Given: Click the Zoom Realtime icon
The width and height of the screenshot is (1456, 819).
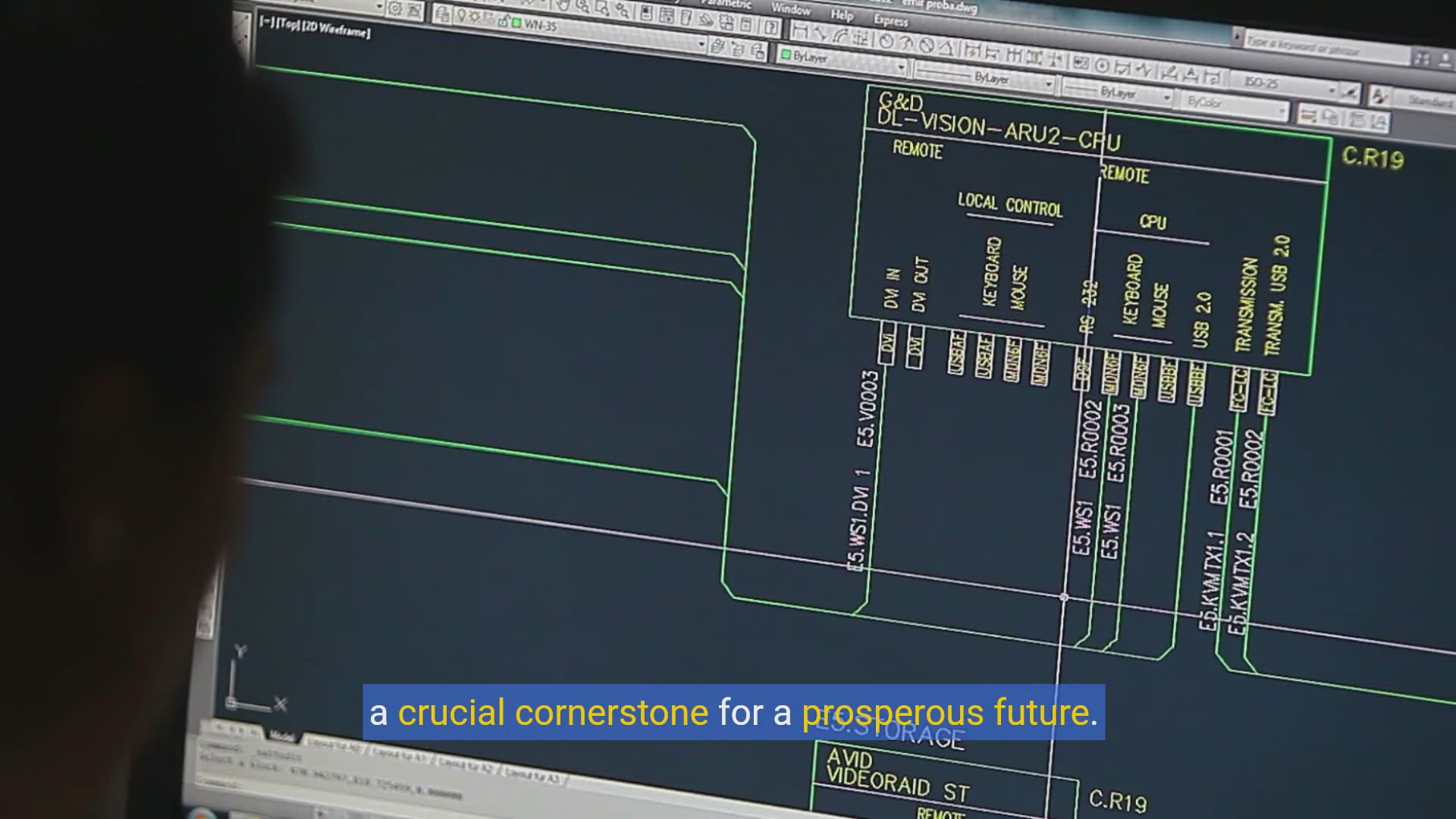Looking at the screenshot, I should (x=582, y=7).
